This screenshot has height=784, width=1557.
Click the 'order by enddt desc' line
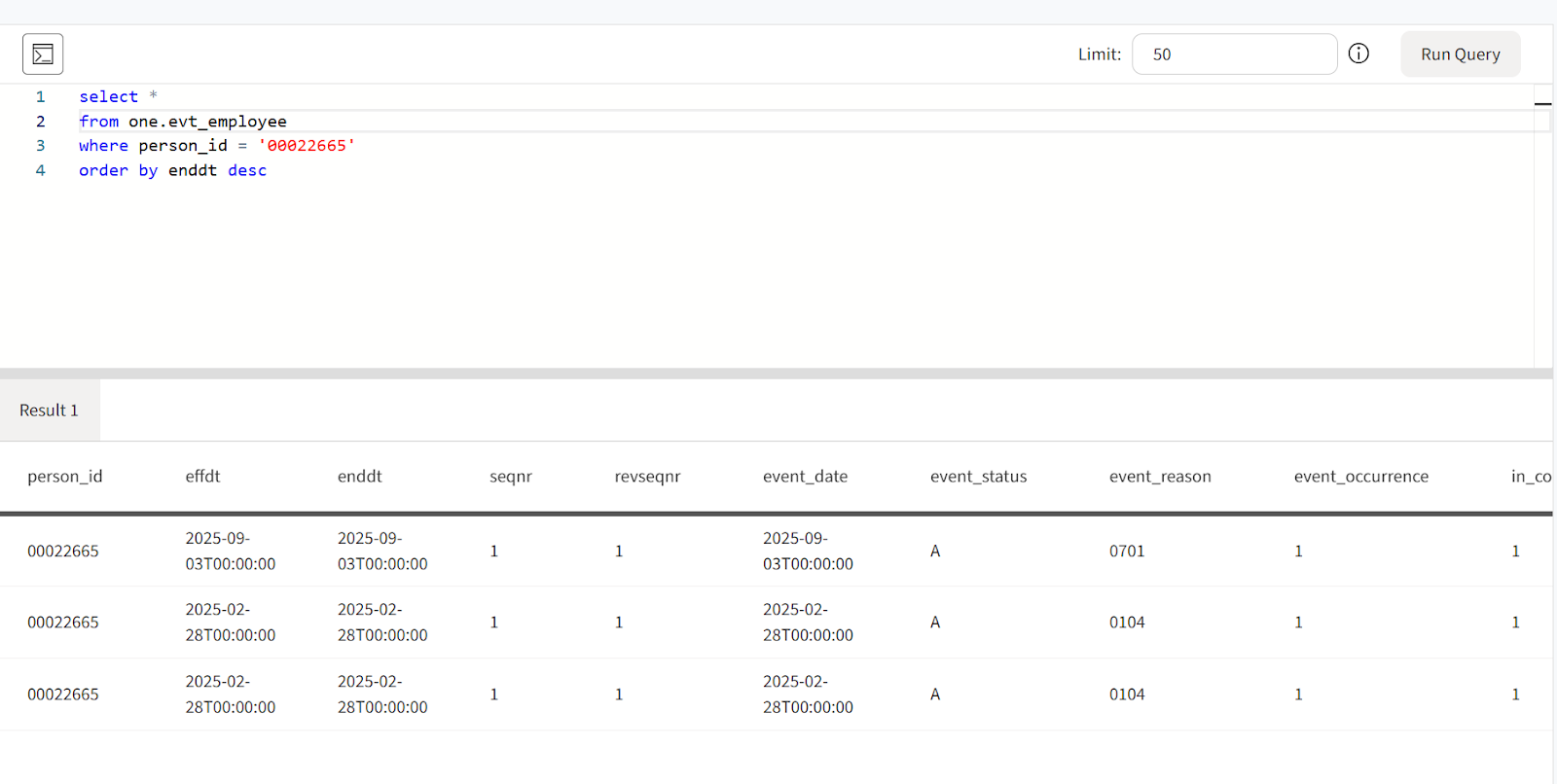tap(173, 170)
